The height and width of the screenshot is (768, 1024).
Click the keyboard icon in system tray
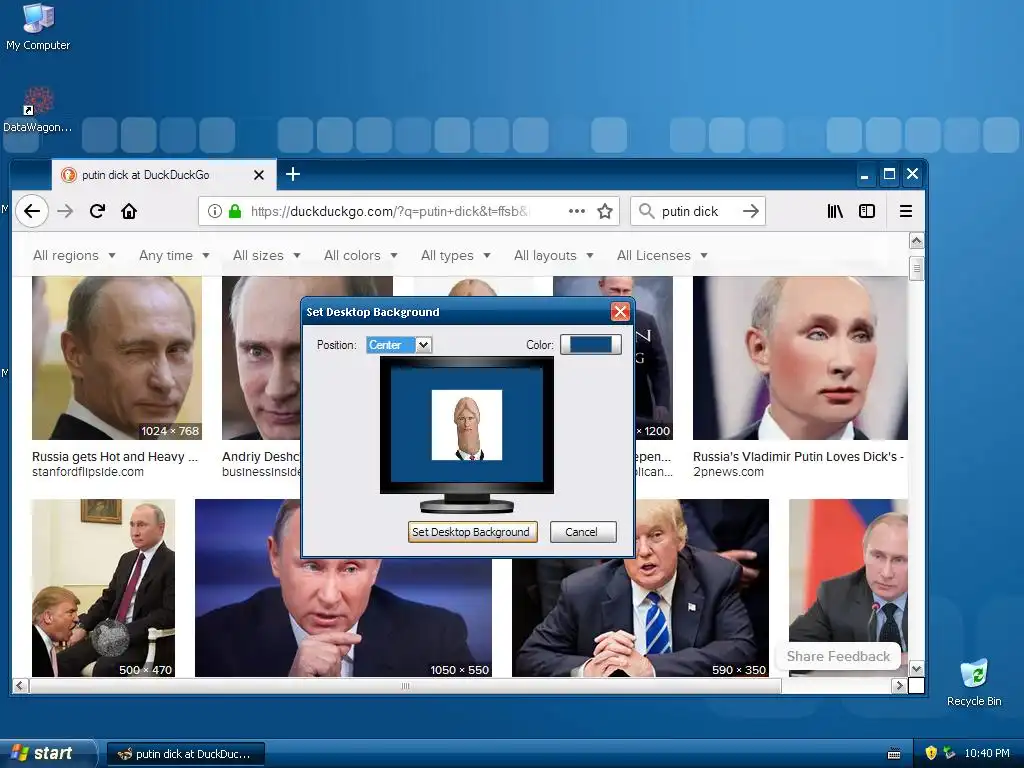[x=894, y=754]
